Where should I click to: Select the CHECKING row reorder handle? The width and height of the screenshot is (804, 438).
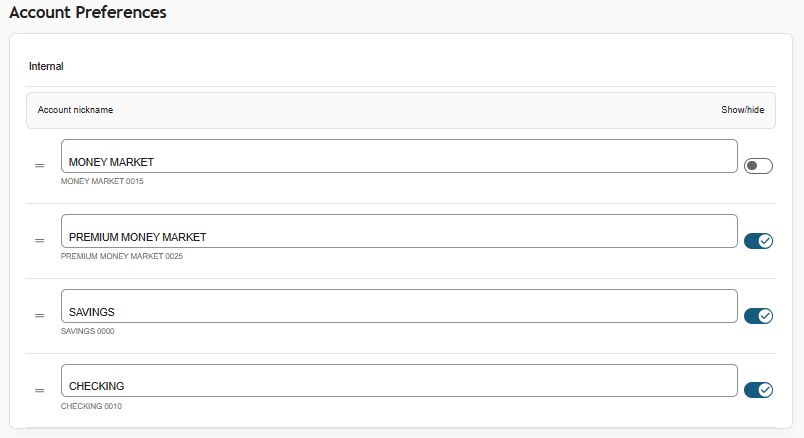40,391
